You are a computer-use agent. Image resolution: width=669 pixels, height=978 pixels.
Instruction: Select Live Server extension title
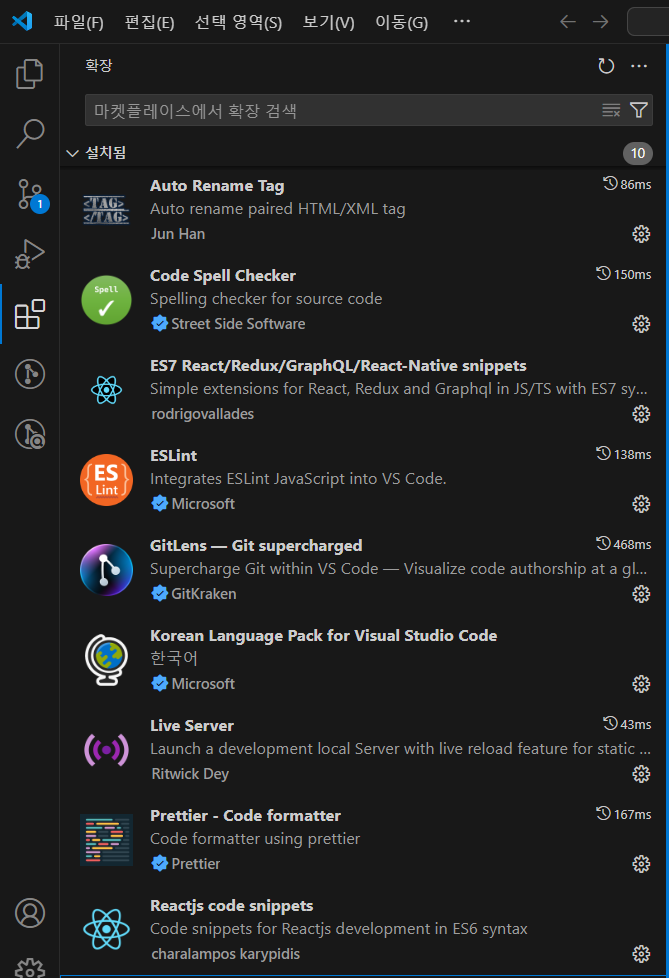click(192, 726)
